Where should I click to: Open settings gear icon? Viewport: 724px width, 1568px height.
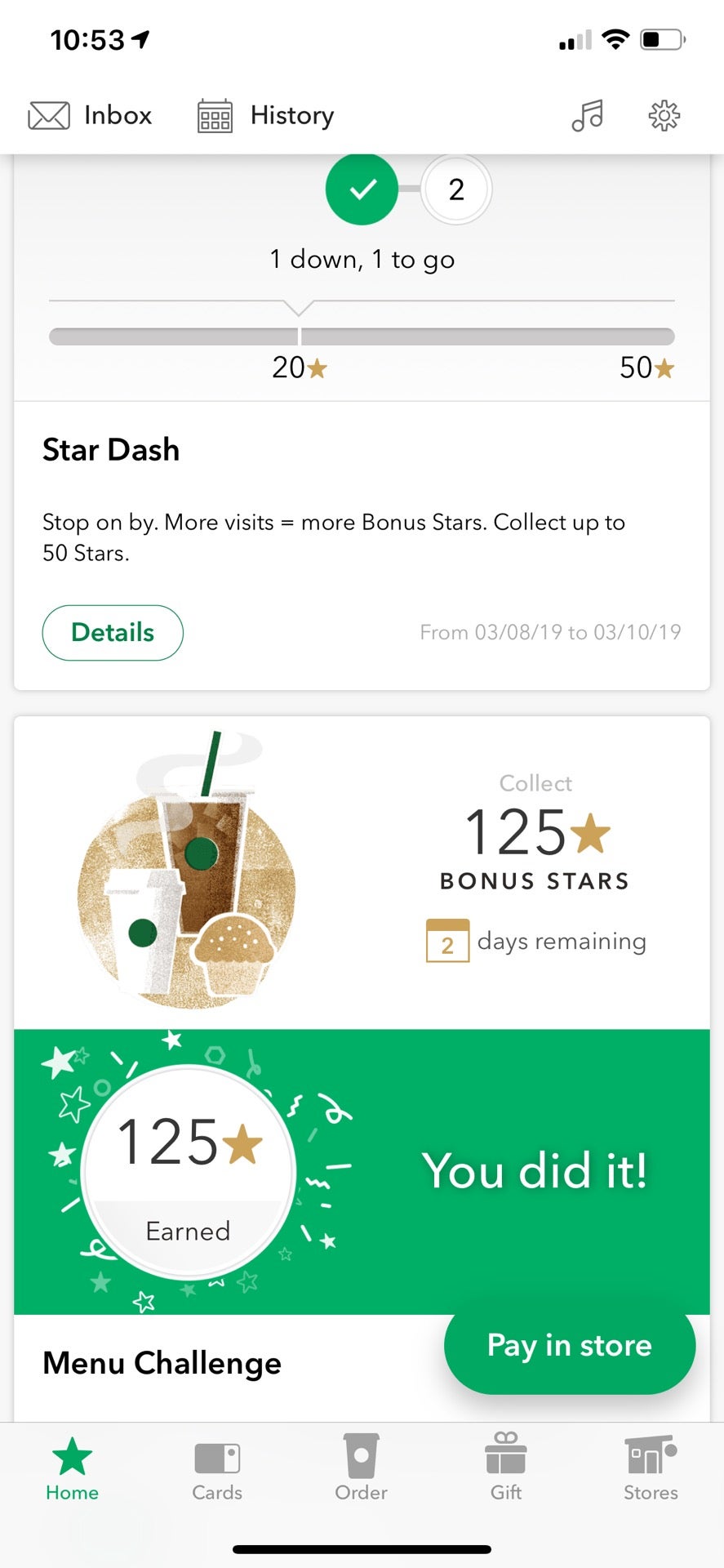[x=664, y=115]
